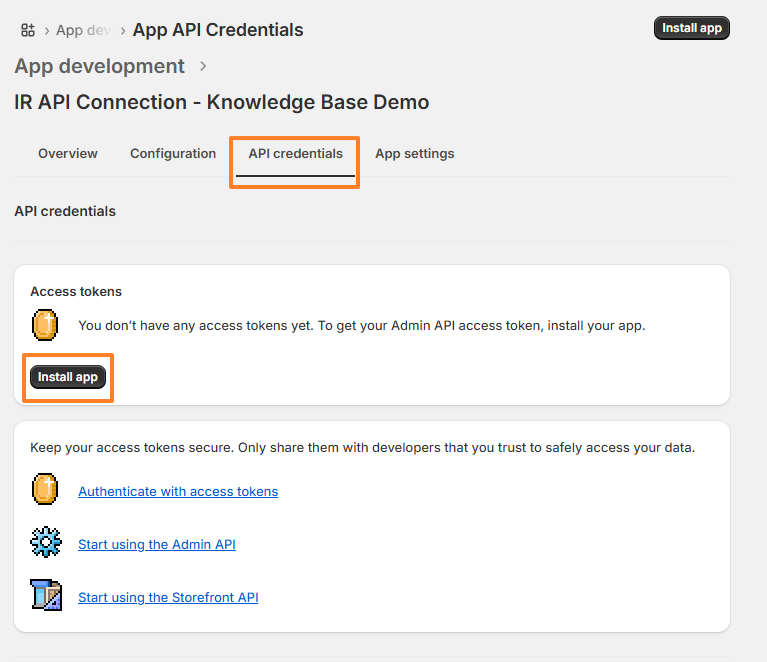This screenshot has height=662, width=767.
Task: Click the coin icon beside the no-tokens message
Action: point(45,325)
